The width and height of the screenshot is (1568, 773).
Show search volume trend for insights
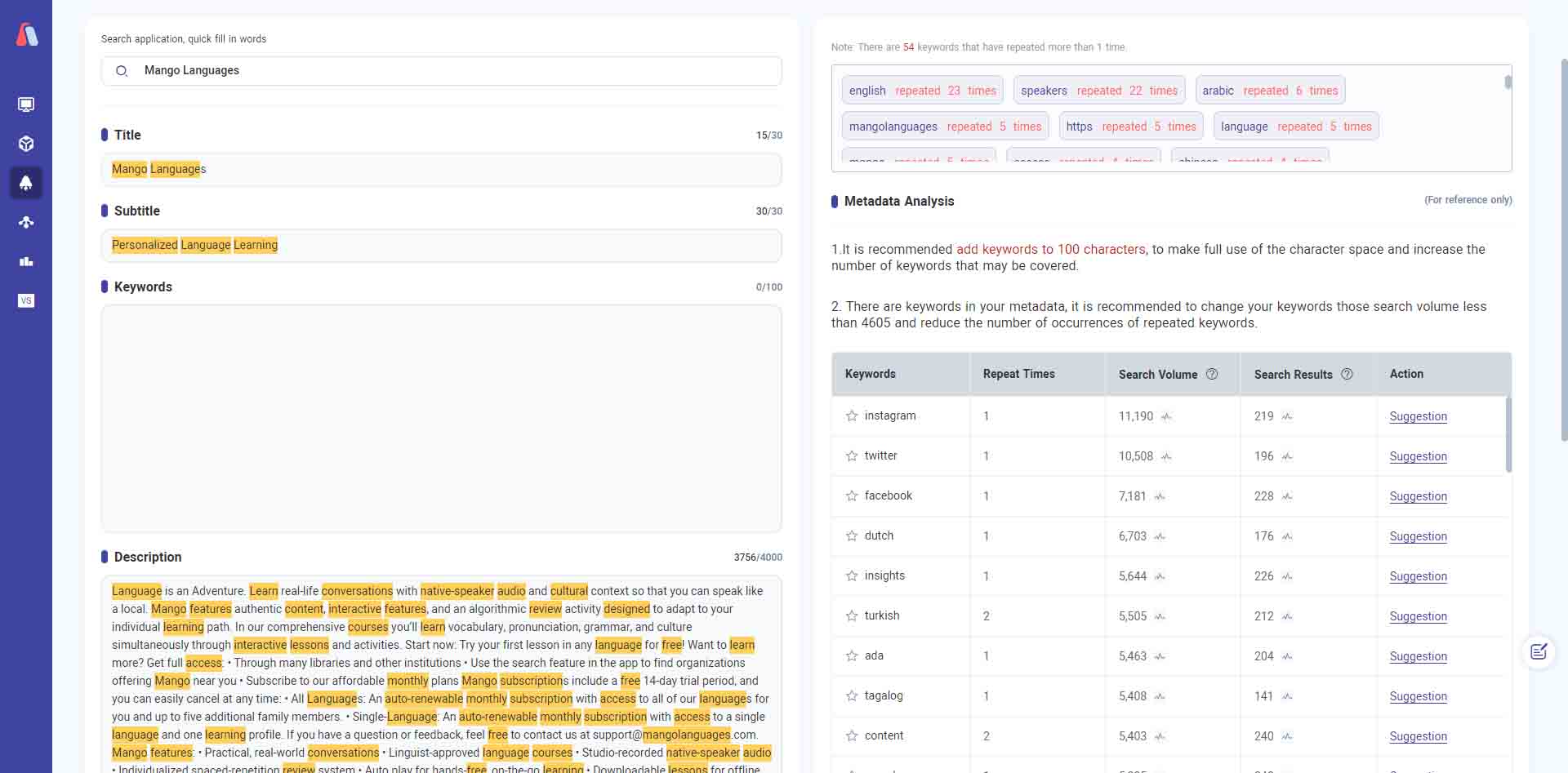click(x=1160, y=576)
